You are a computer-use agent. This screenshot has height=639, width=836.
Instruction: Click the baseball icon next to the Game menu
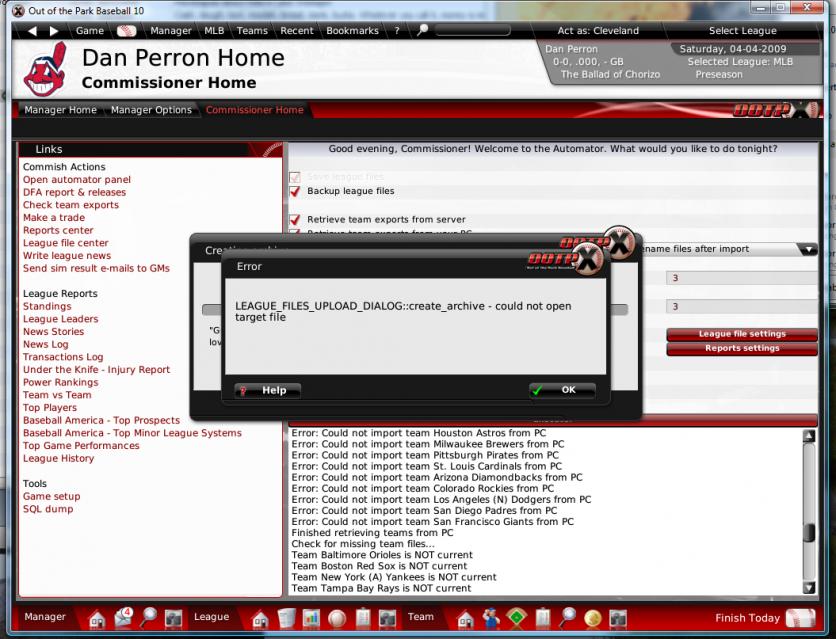tap(125, 31)
